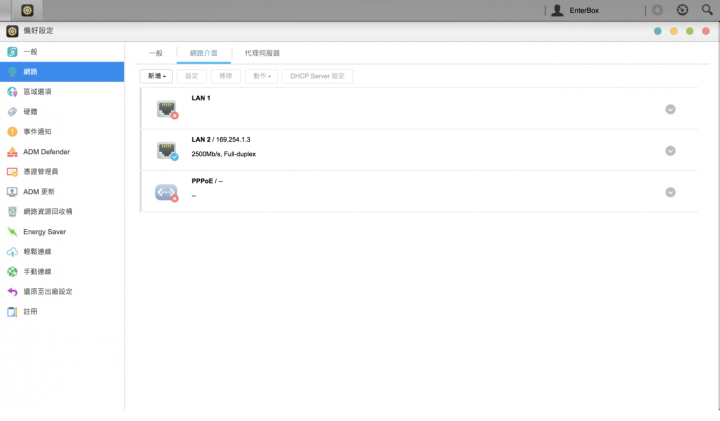Select the 網路 sidebar entry
The width and height of the screenshot is (720, 421).
(x=62, y=72)
